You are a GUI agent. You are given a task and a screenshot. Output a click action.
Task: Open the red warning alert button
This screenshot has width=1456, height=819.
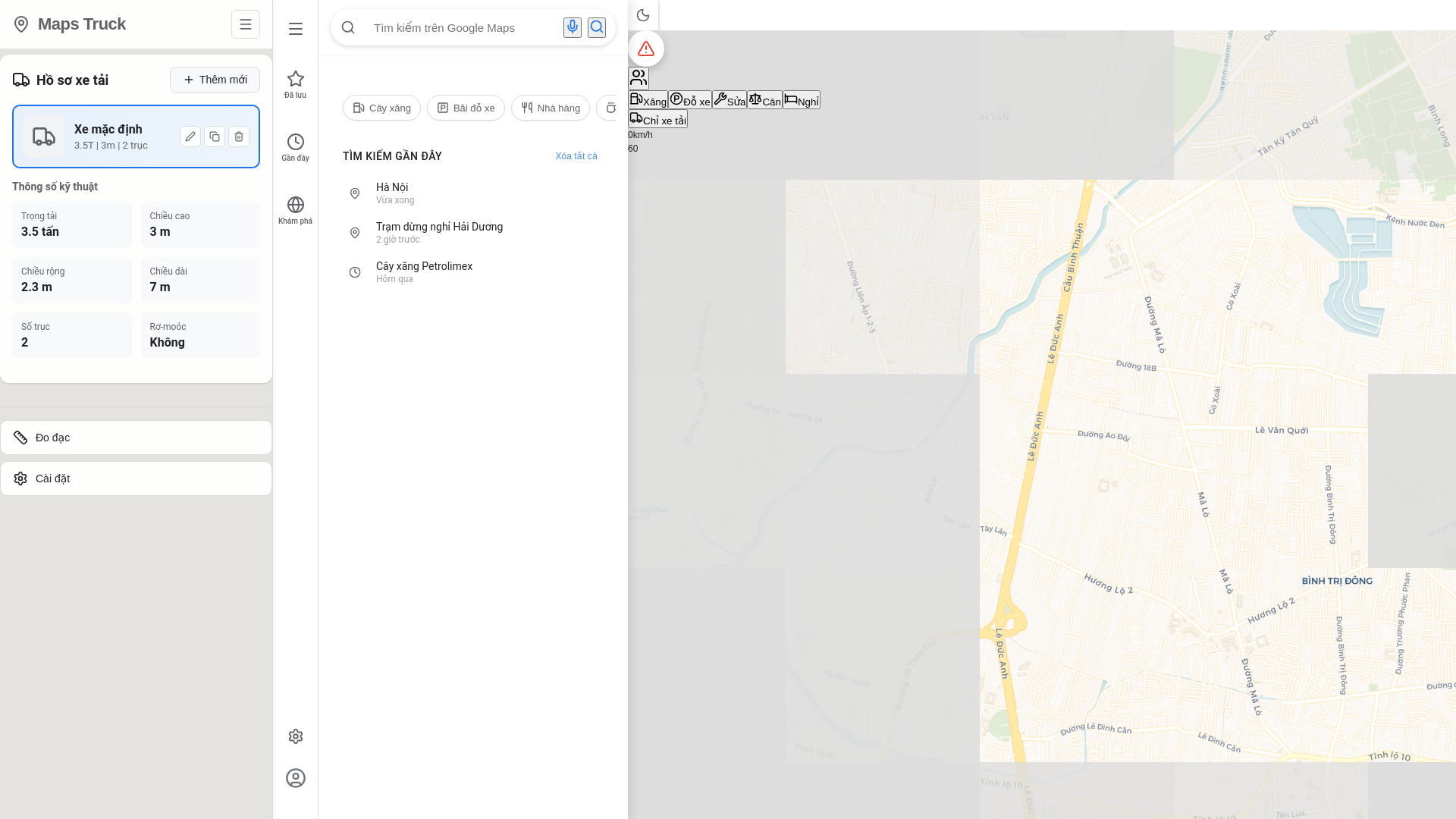[x=646, y=49]
